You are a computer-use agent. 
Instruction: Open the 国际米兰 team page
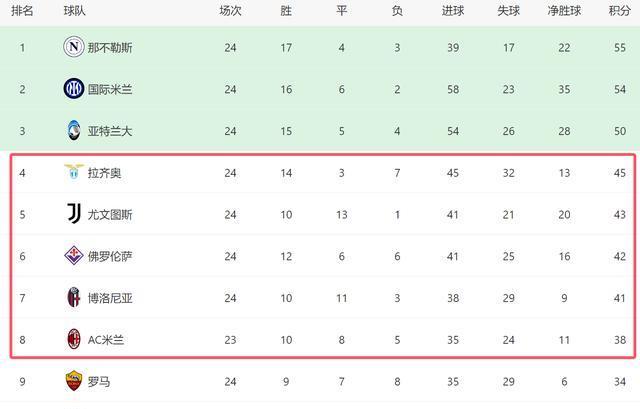pos(109,89)
